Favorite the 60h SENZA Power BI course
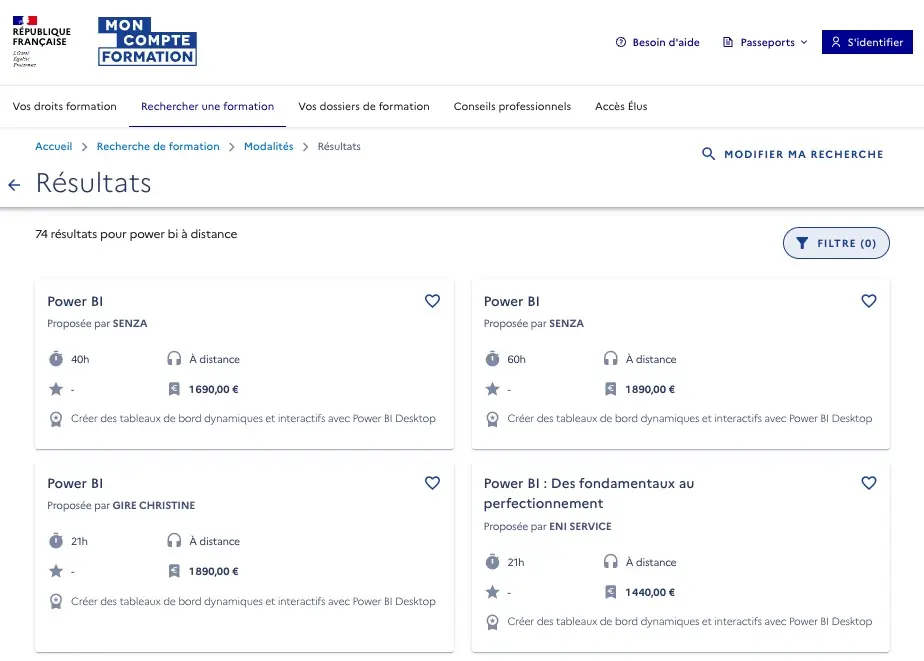Image resolution: width=924 pixels, height=661 pixels. (868, 301)
